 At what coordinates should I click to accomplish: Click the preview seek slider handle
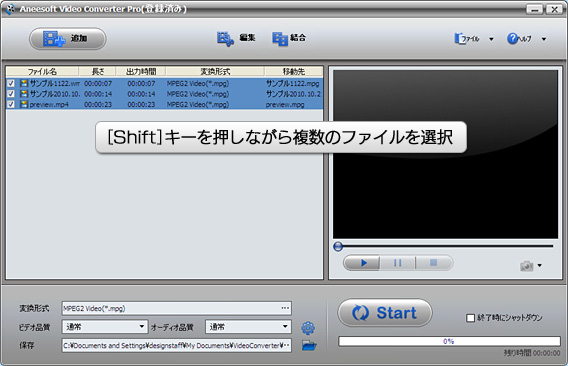pos(338,246)
